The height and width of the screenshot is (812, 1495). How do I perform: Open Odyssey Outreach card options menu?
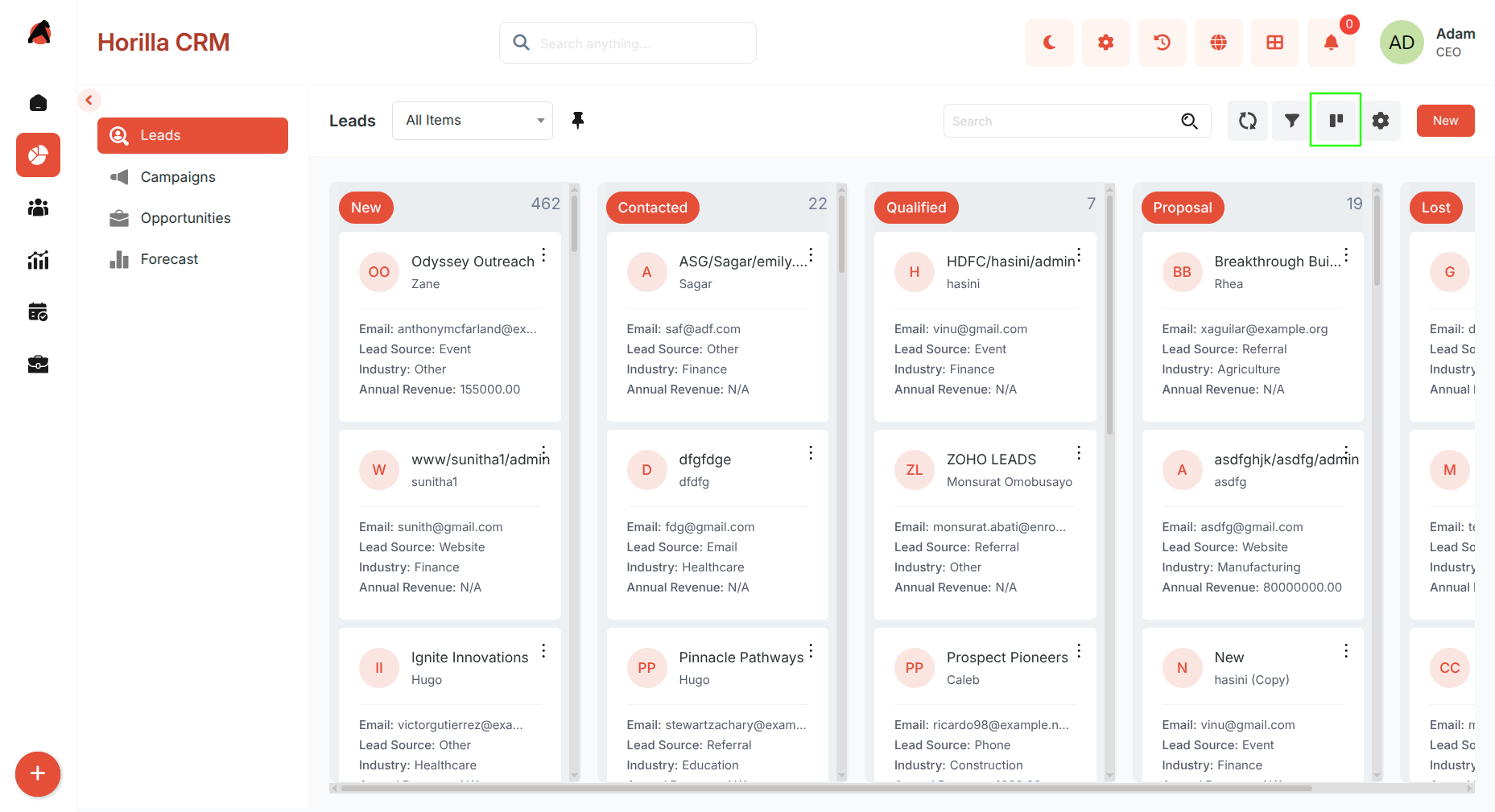tap(544, 255)
